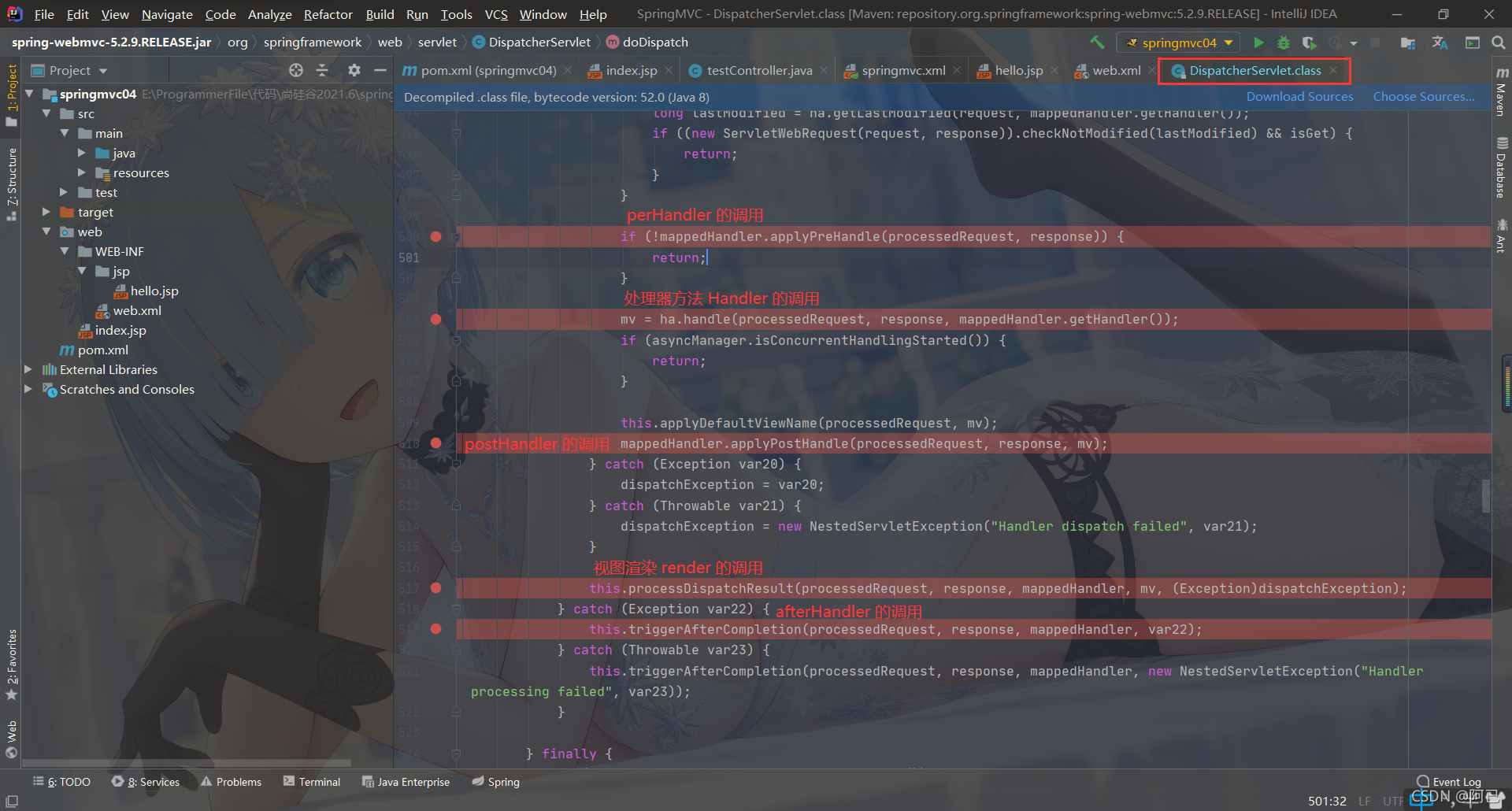The height and width of the screenshot is (811, 1512).
Task: Open springmvc04 run configuration dropdown
Action: [1178, 43]
